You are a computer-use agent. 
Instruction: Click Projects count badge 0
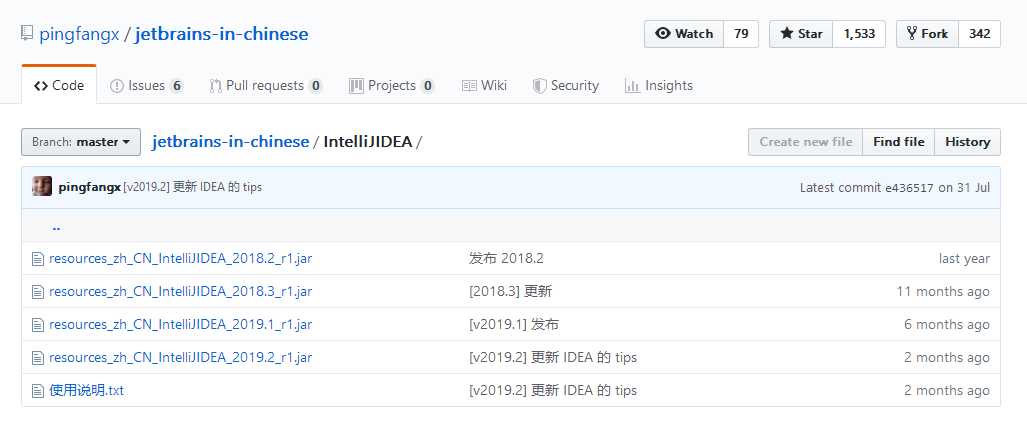(428, 86)
